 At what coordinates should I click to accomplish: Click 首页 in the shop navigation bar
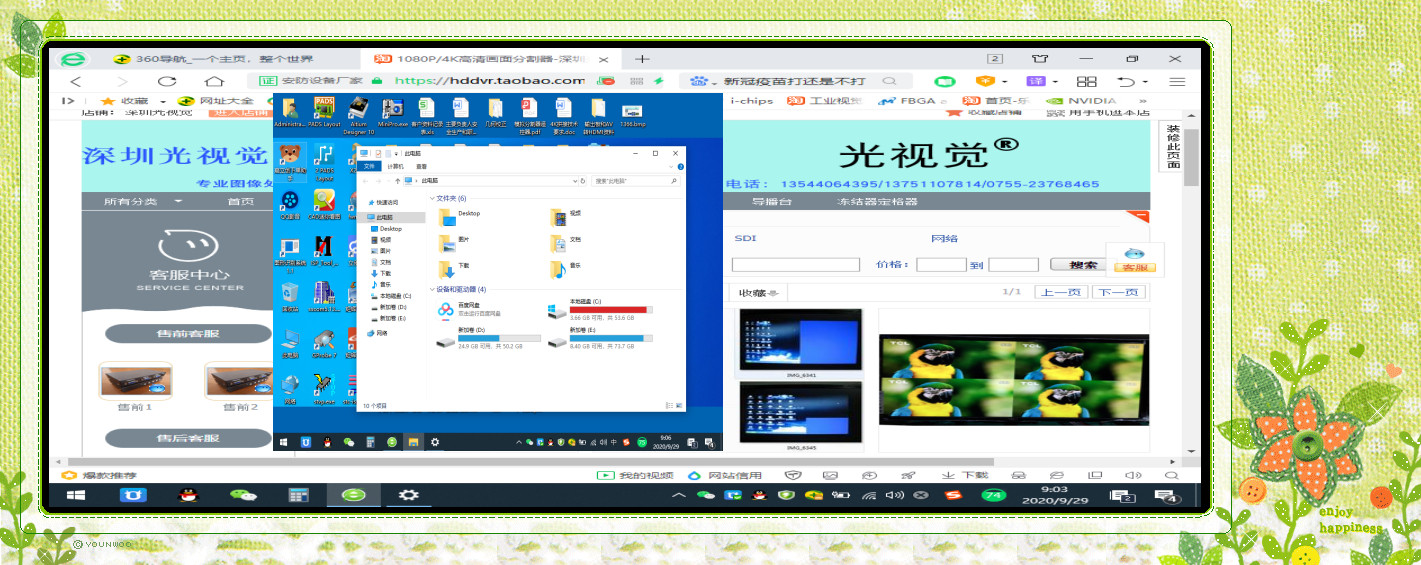pos(240,201)
